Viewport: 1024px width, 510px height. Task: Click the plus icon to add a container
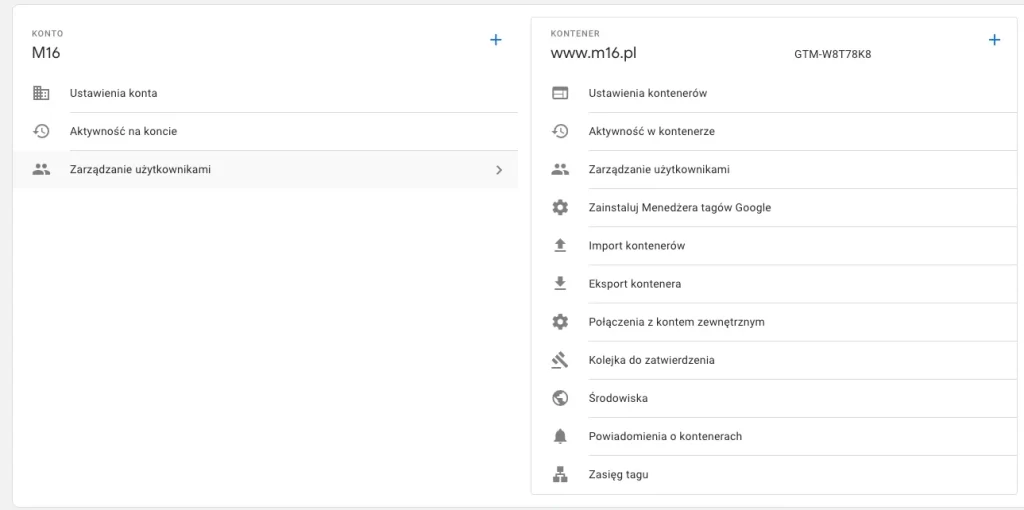click(x=994, y=40)
